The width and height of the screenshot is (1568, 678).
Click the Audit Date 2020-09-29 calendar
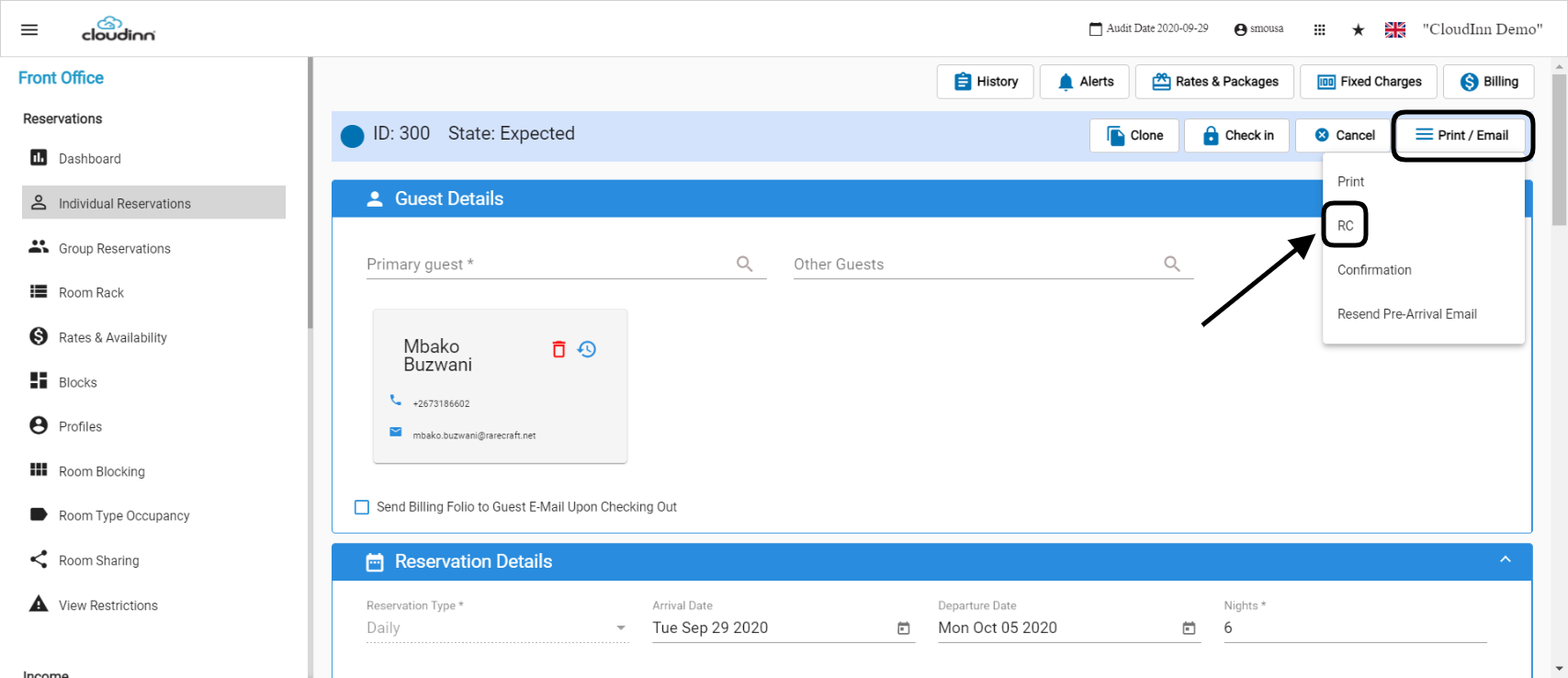[x=1148, y=29]
